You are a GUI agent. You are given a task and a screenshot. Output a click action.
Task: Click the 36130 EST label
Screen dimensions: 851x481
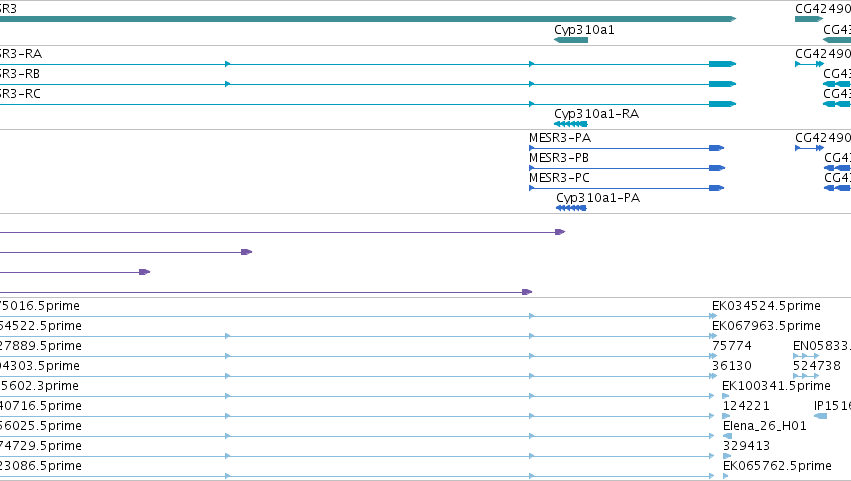pos(732,366)
